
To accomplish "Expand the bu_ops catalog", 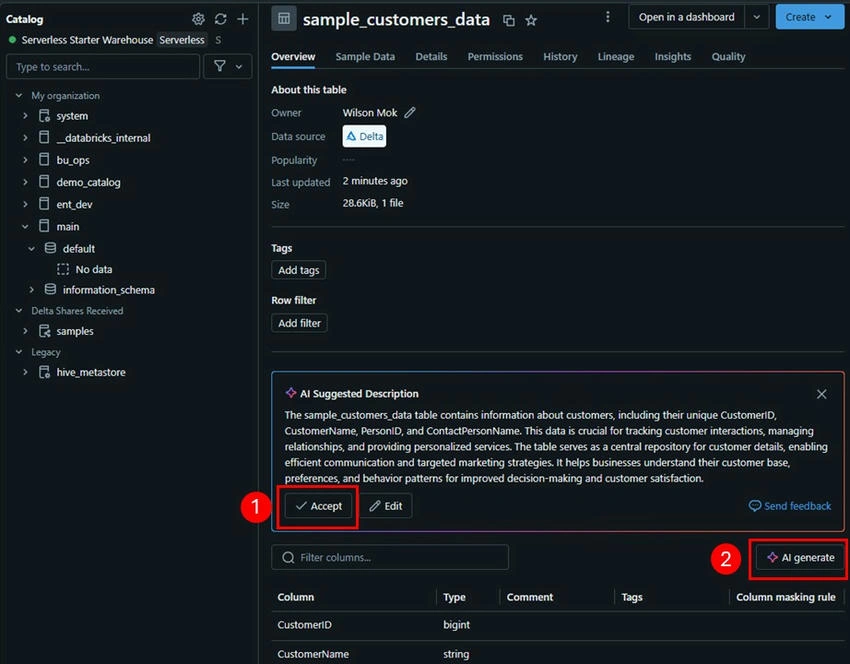I will click(25, 160).
